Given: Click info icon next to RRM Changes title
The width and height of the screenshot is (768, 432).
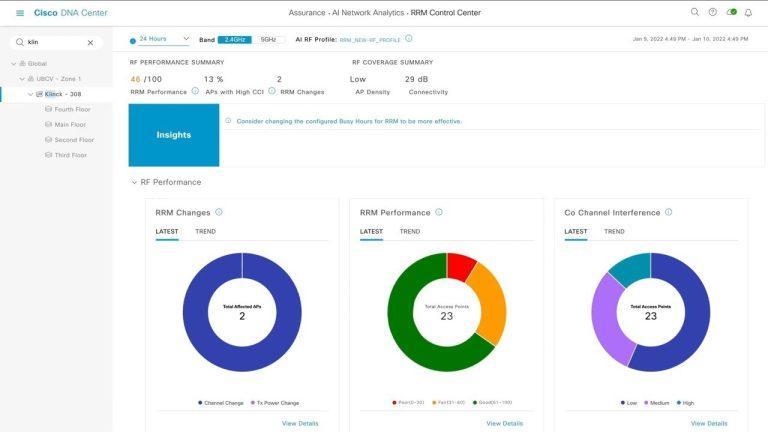Looking at the screenshot, I should (x=219, y=212).
